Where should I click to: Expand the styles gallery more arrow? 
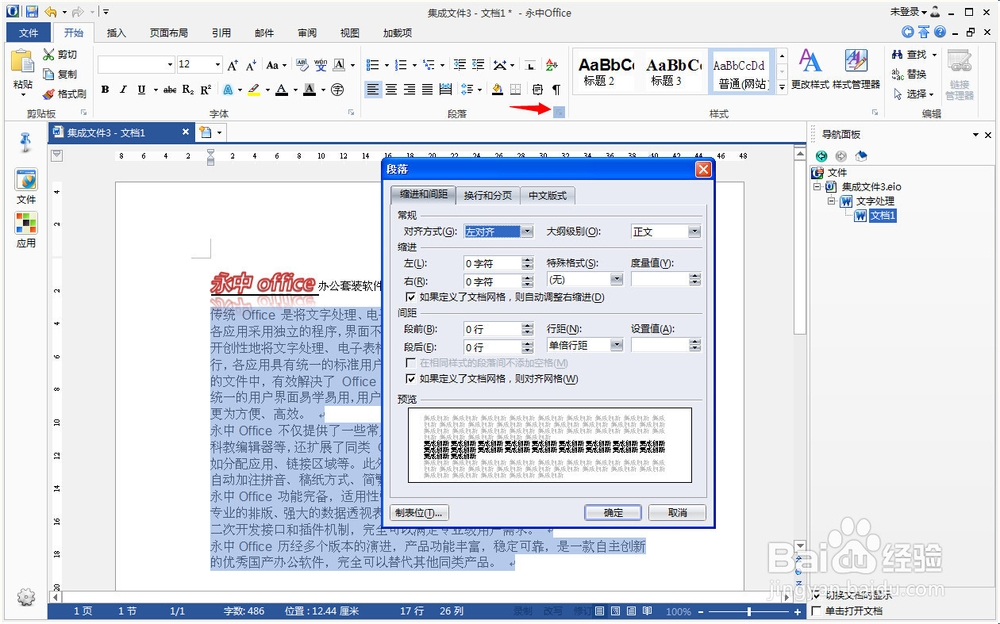[x=782, y=88]
